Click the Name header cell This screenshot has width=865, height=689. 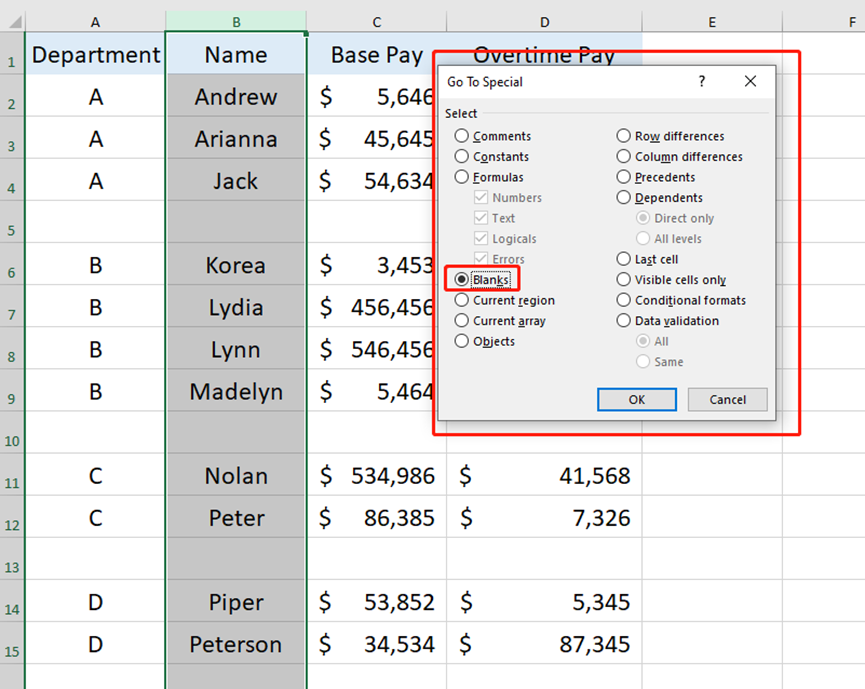pyautogui.click(x=236, y=54)
